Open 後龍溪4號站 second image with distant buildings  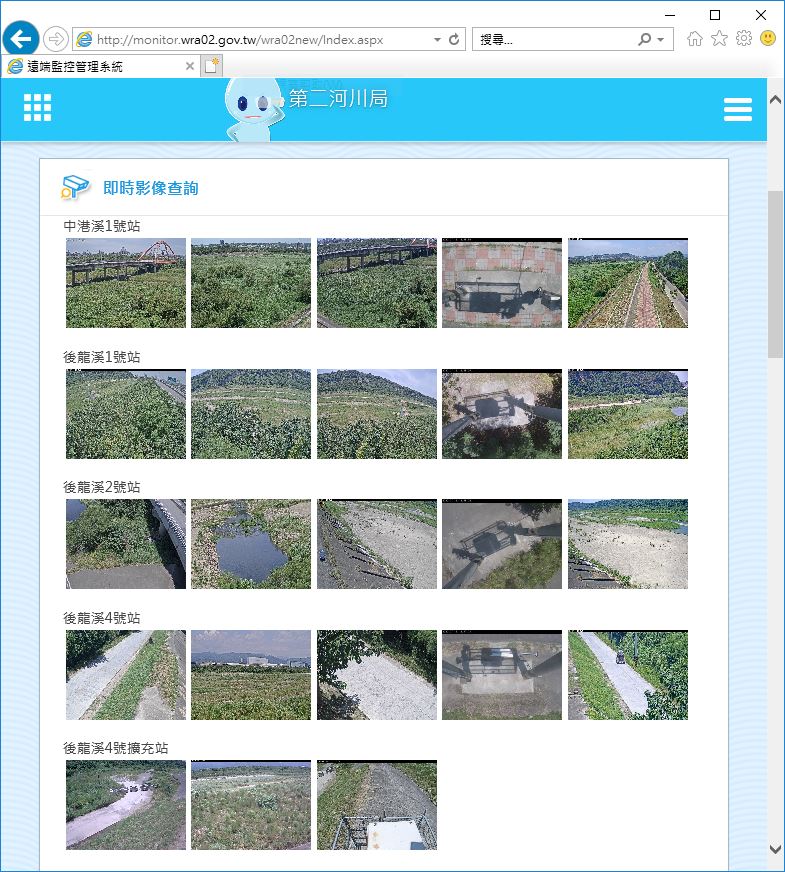pos(251,675)
